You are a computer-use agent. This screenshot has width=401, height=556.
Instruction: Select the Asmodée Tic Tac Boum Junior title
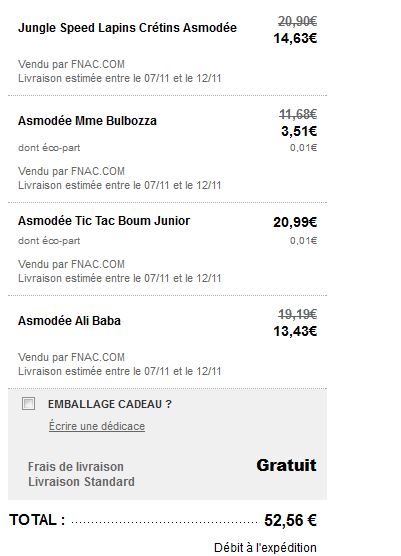point(104,221)
